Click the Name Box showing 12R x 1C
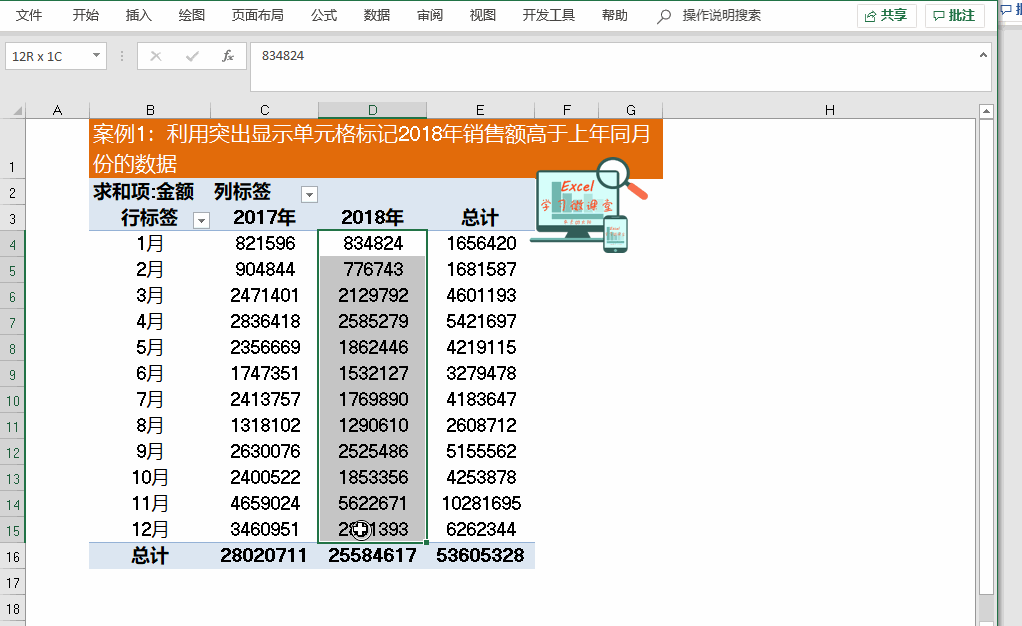This screenshot has height=626, width=1022. [49, 56]
